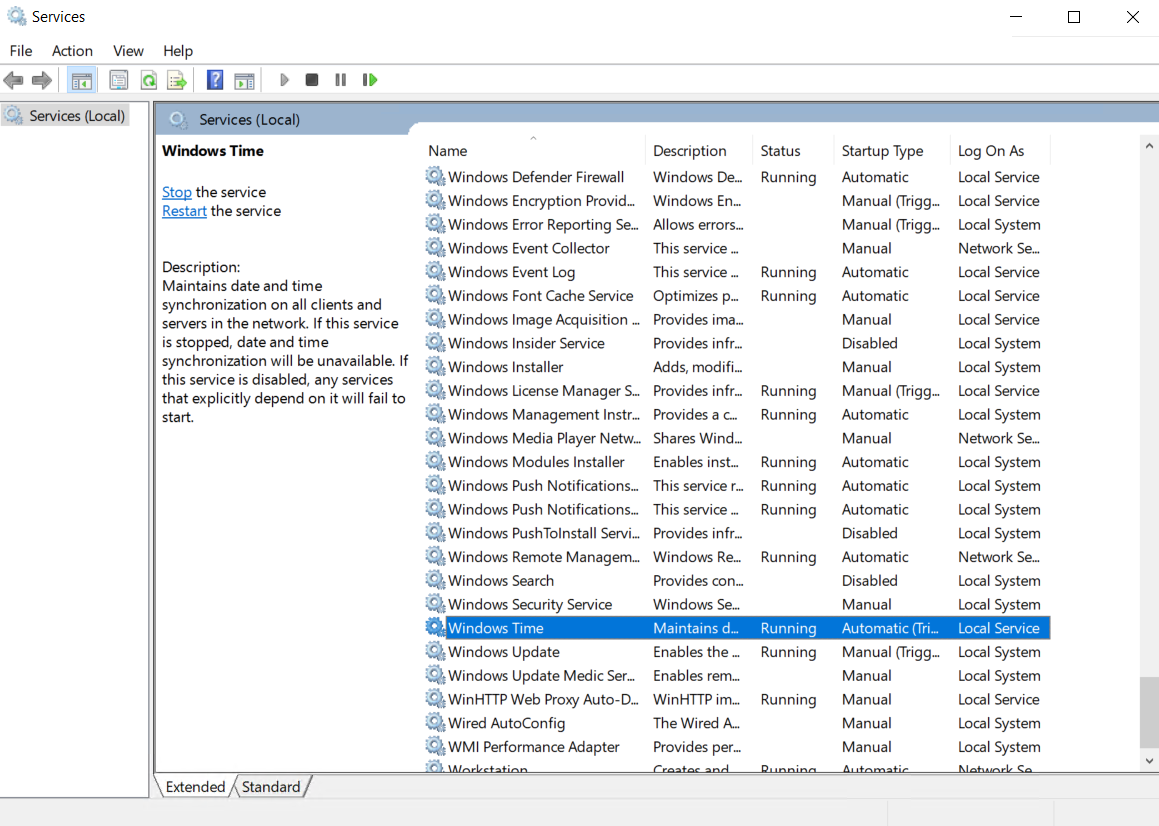The height and width of the screenshot is (826, 1159).
Task: Select the Windows PushToInstall Servi... service
Action: coord(737,532)
